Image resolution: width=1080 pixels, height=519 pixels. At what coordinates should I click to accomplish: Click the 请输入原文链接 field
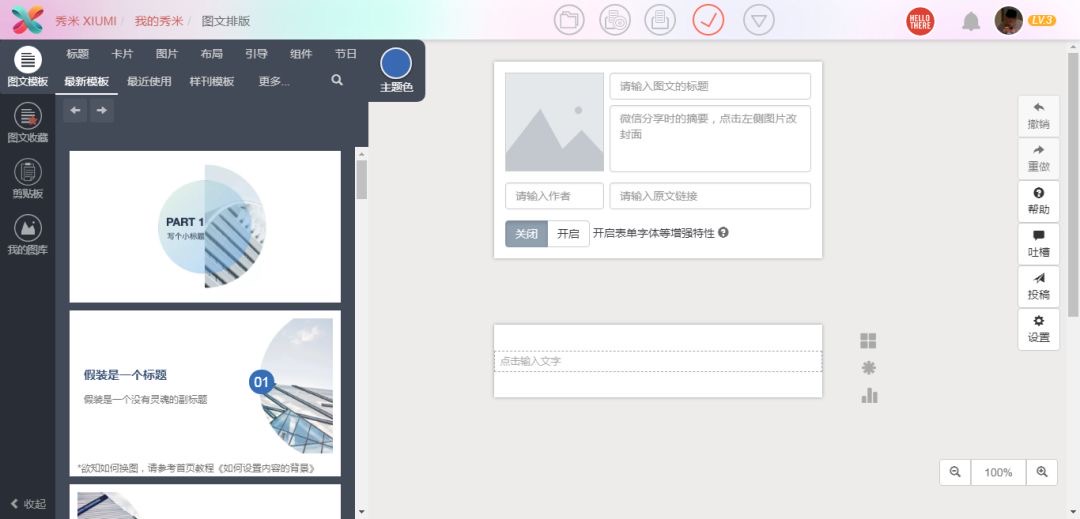point(710,195)
